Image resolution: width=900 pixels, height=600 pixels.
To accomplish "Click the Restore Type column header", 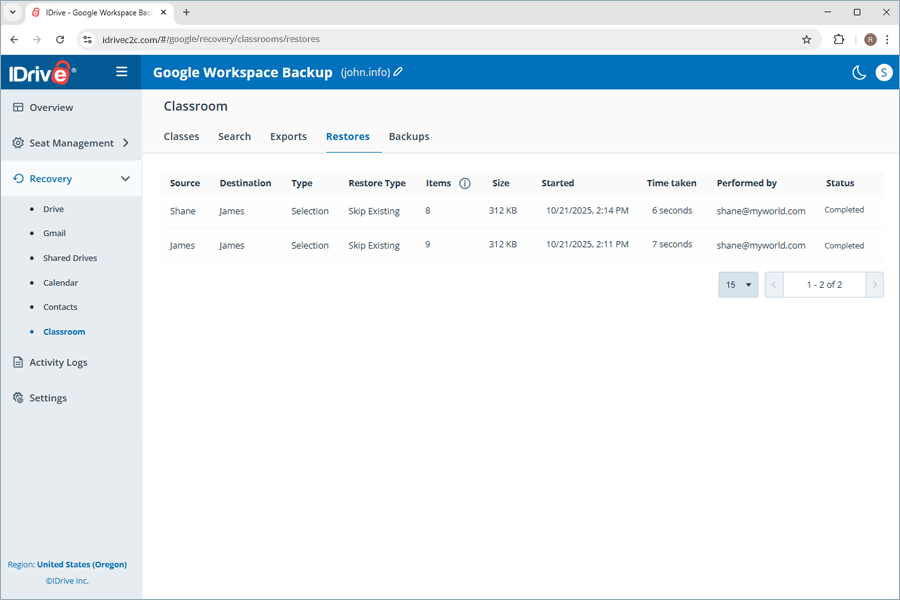I will 377,183.
